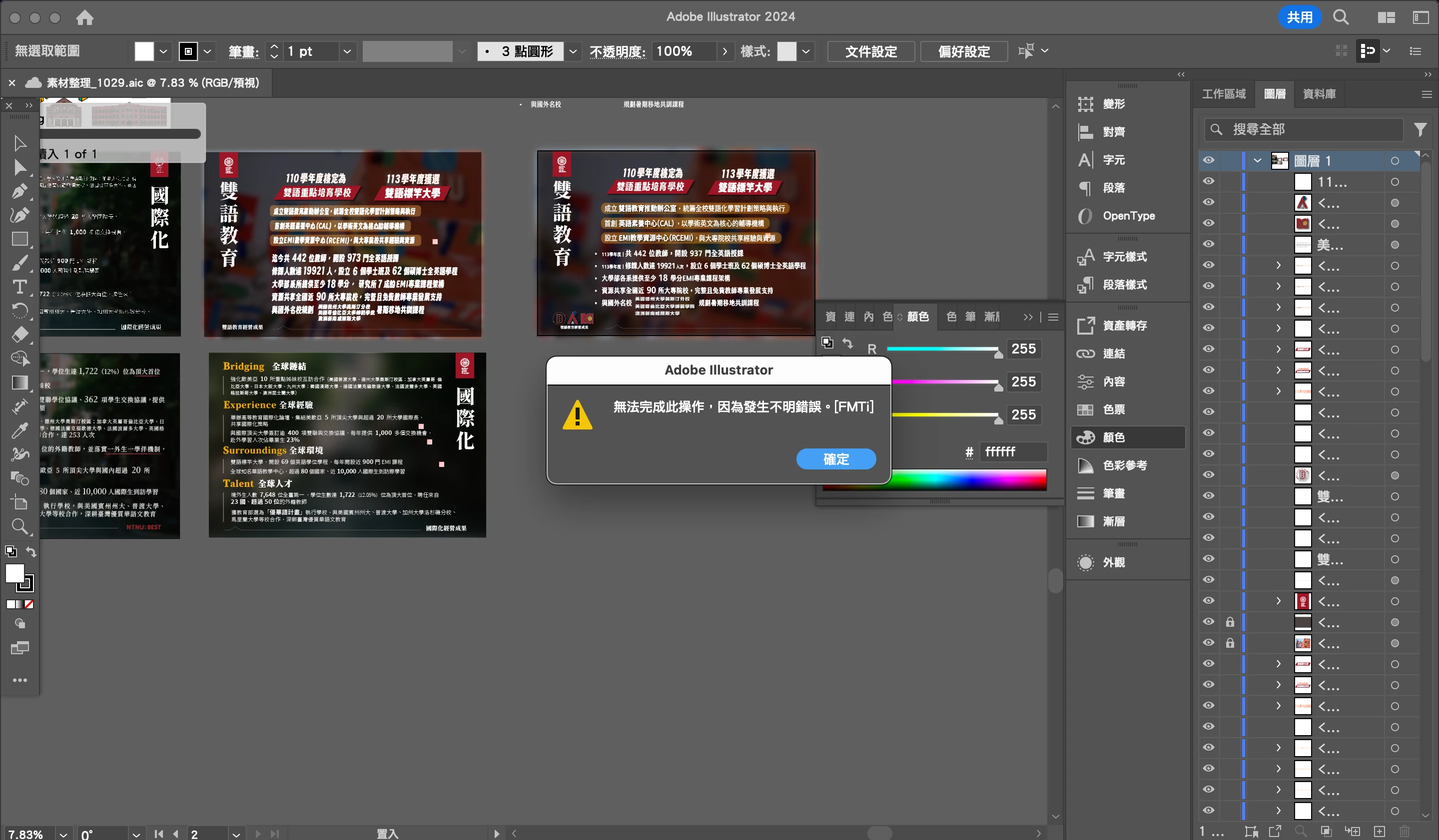Viewport: 1439px width, 840px height.
Task: Click the 共用 (Share) button
Action: 1299,17
